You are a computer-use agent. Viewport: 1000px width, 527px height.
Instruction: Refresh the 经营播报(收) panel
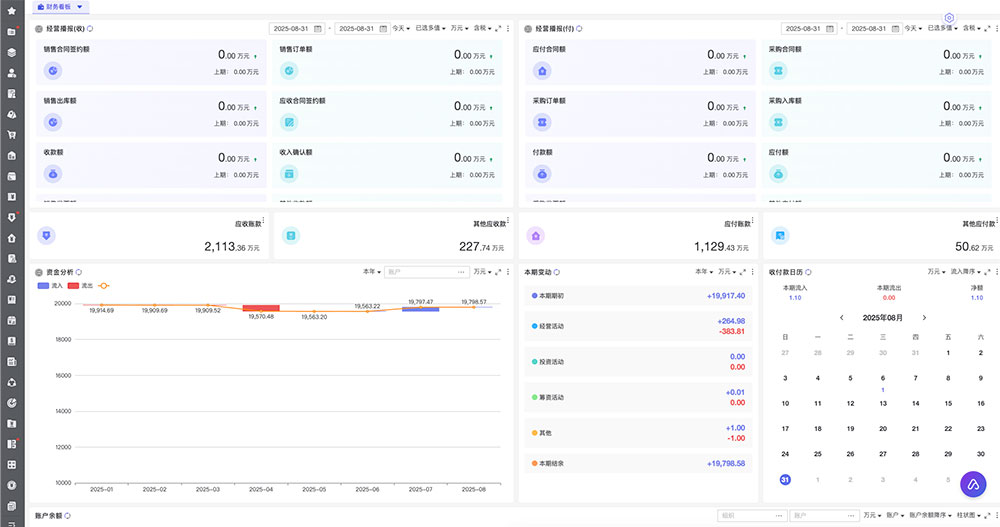point(90,29)
